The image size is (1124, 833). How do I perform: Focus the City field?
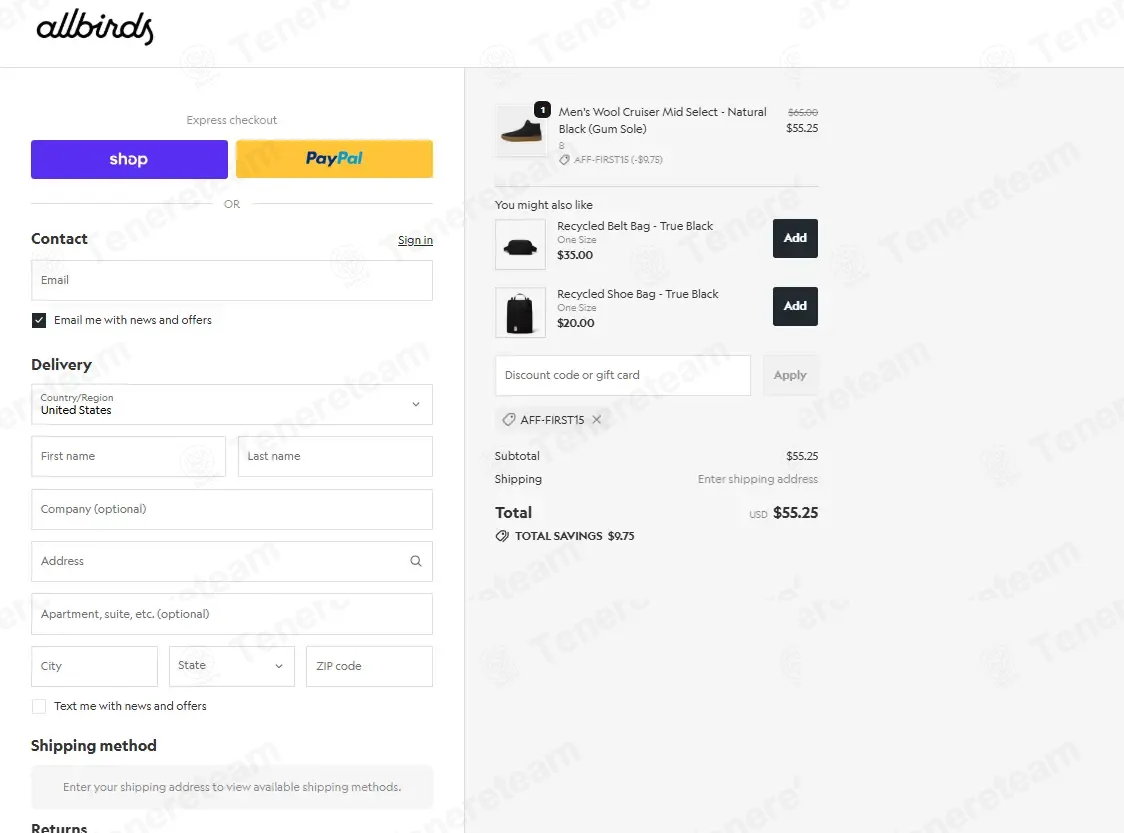pos(94,666)
